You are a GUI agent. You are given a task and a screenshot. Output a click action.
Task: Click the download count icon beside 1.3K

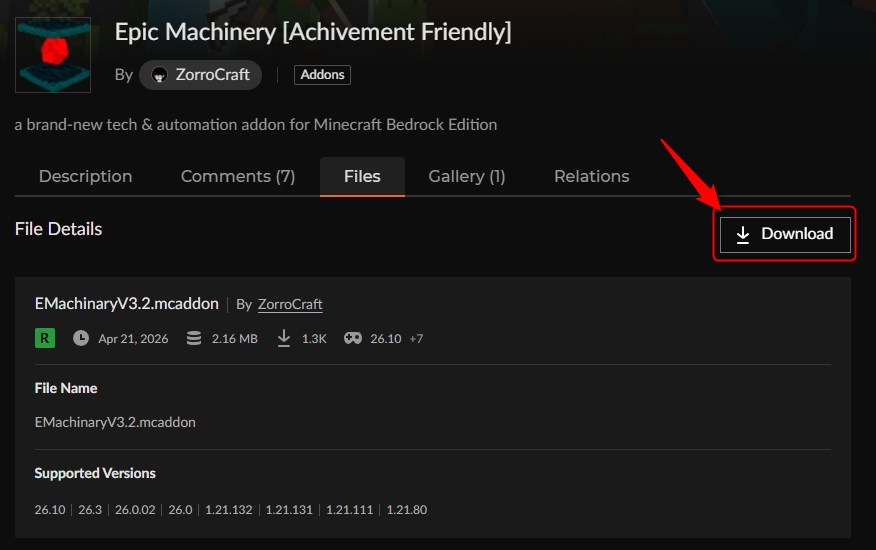click(284, 338)
